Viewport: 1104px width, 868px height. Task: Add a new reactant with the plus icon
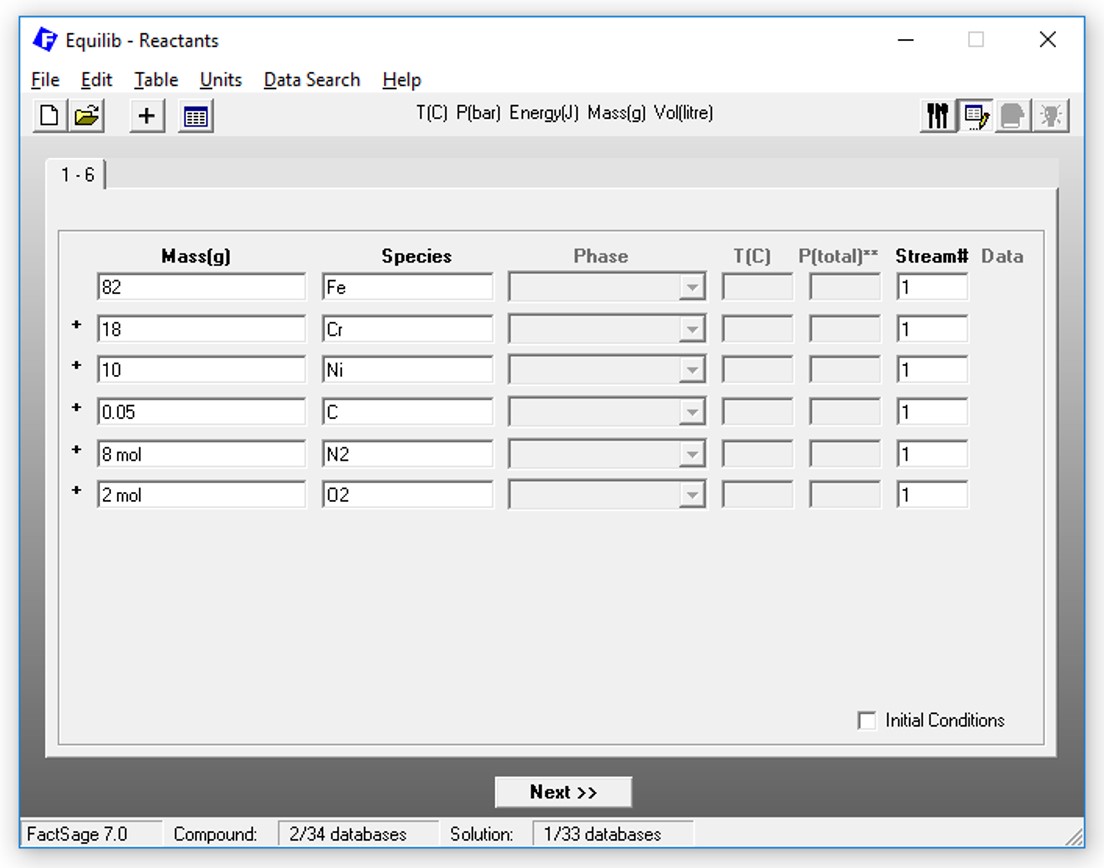146,116
